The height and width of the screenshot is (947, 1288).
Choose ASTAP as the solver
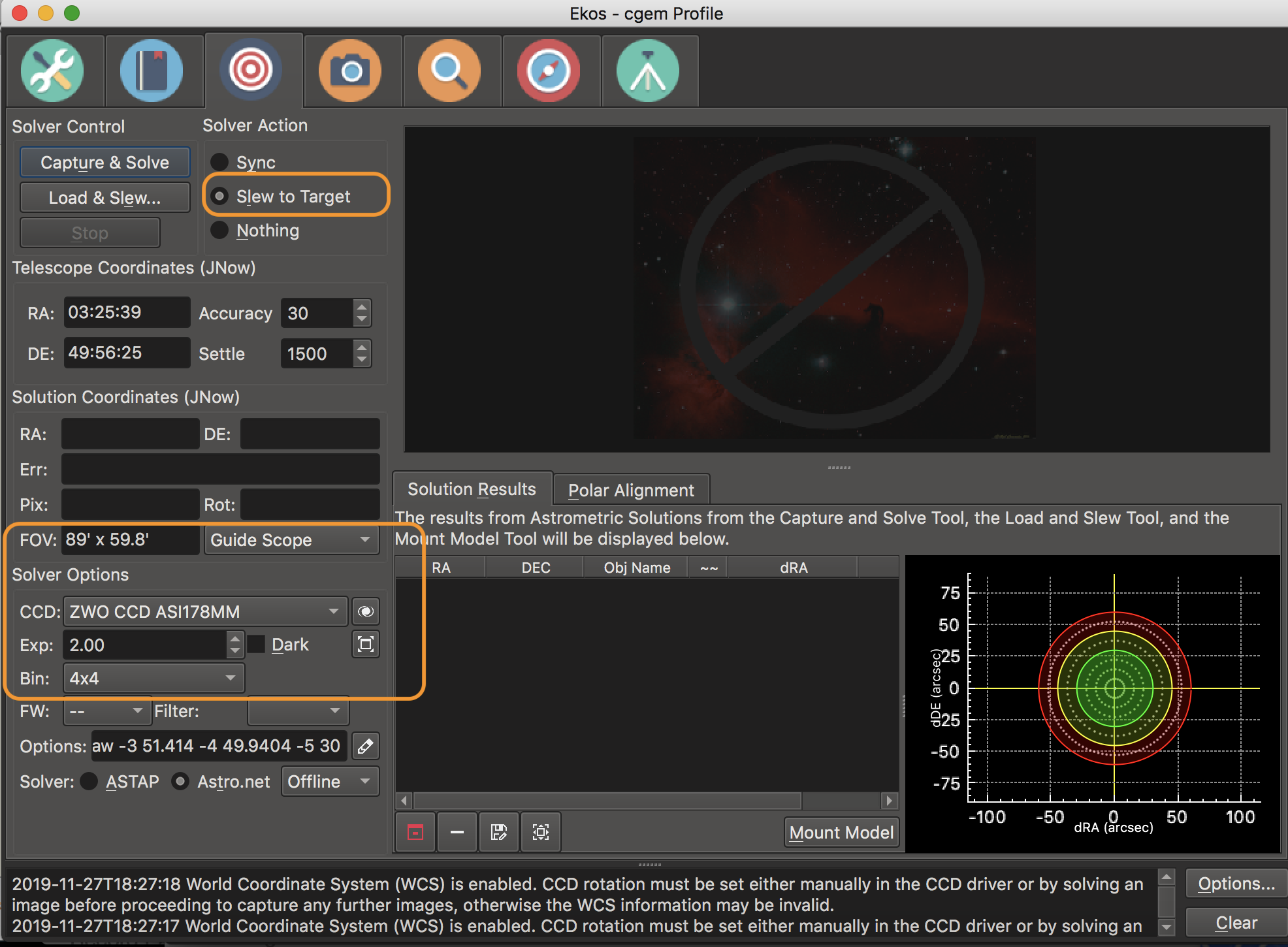(x=89, y=781)
